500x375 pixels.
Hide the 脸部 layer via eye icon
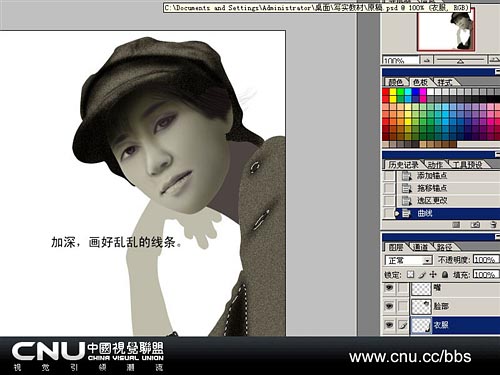pos(389,306)
